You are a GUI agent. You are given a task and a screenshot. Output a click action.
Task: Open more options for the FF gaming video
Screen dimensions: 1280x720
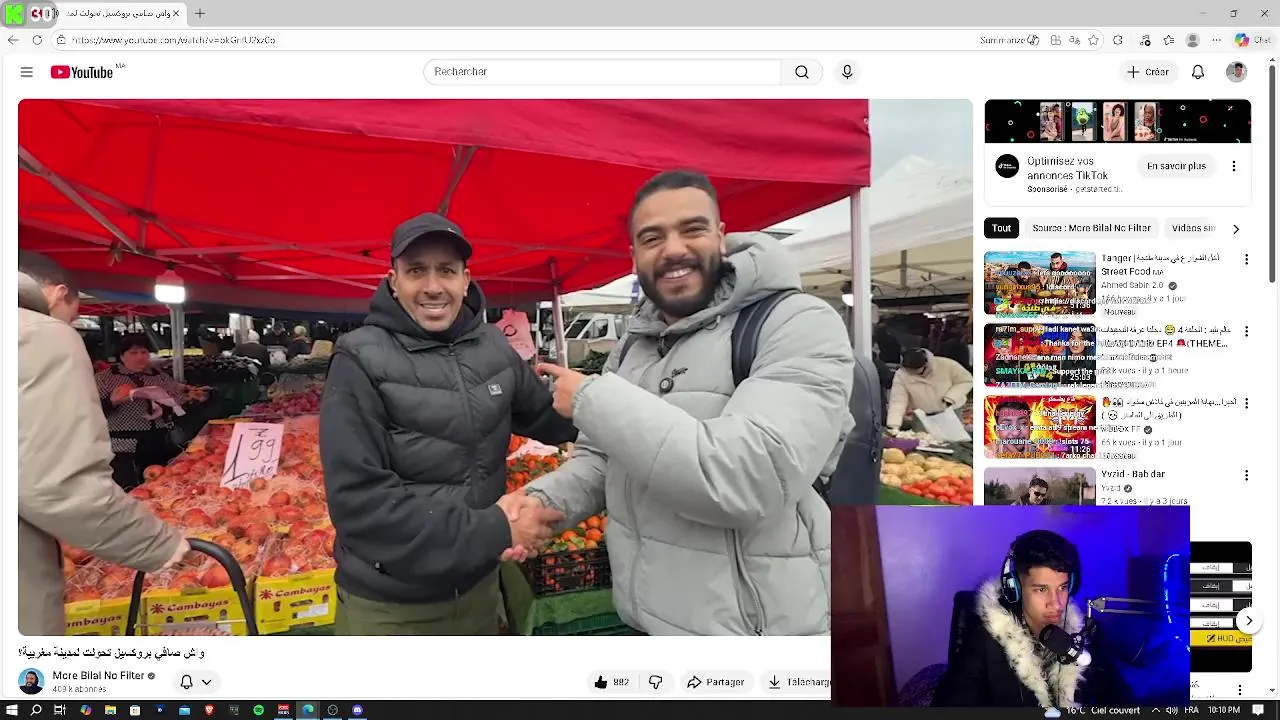point(1246,403)
